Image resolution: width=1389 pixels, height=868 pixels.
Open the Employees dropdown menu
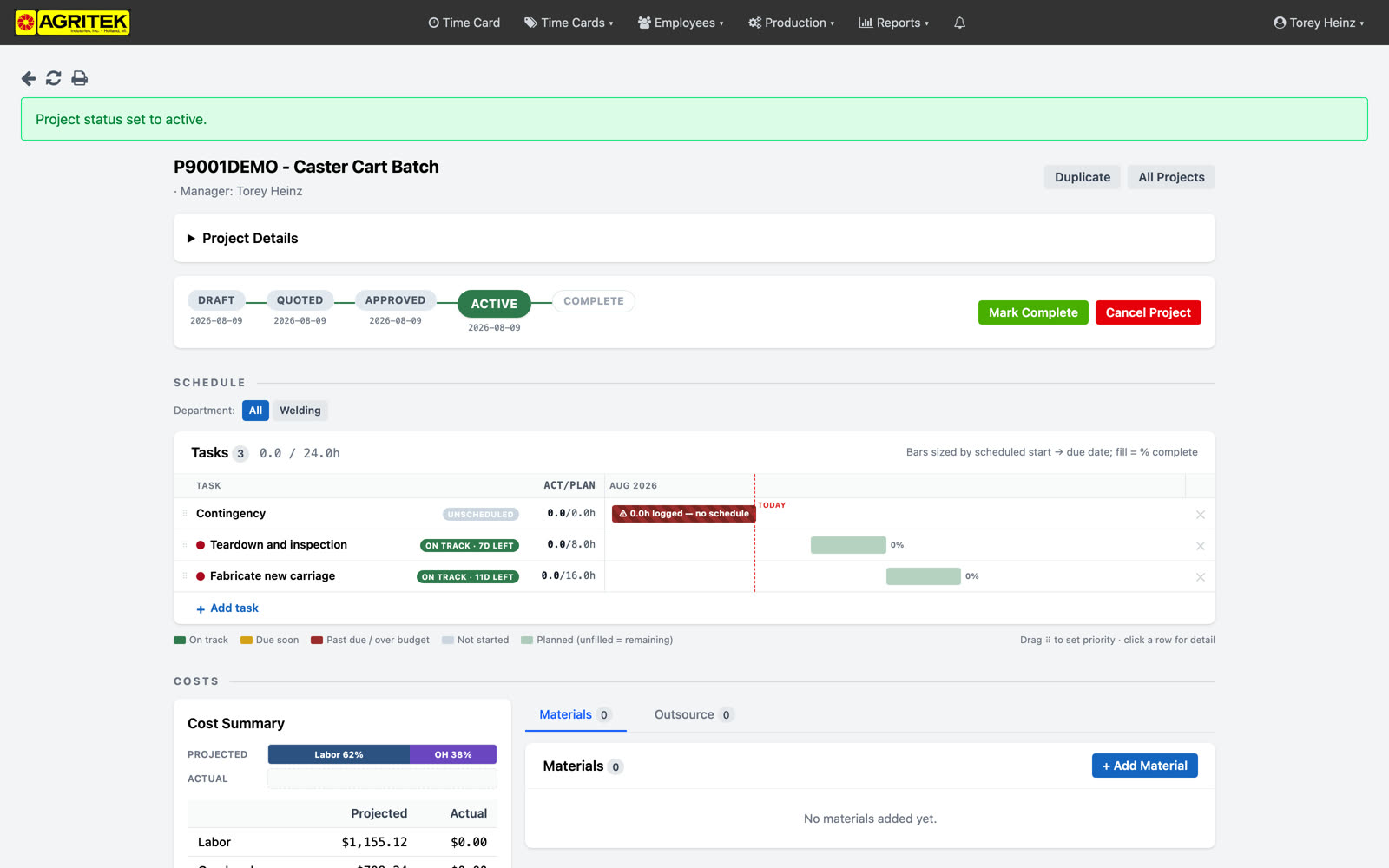pos(681,23)
